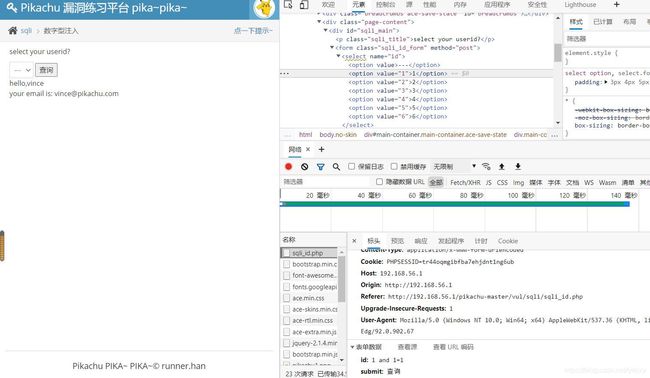Open network conditions wifi icon
650x378 pixels.
[x=486, y=167]
